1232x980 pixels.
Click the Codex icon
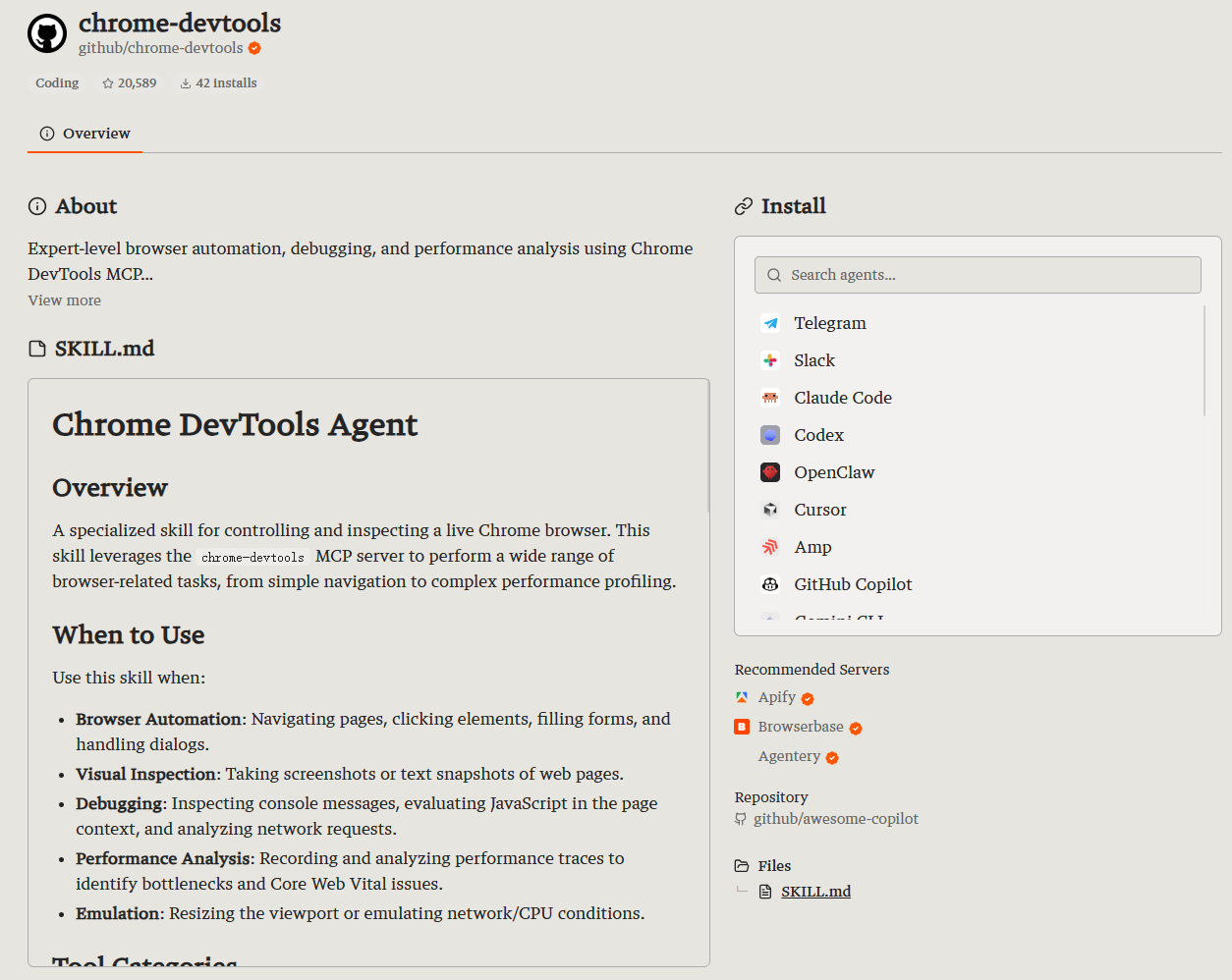(770, 435)
